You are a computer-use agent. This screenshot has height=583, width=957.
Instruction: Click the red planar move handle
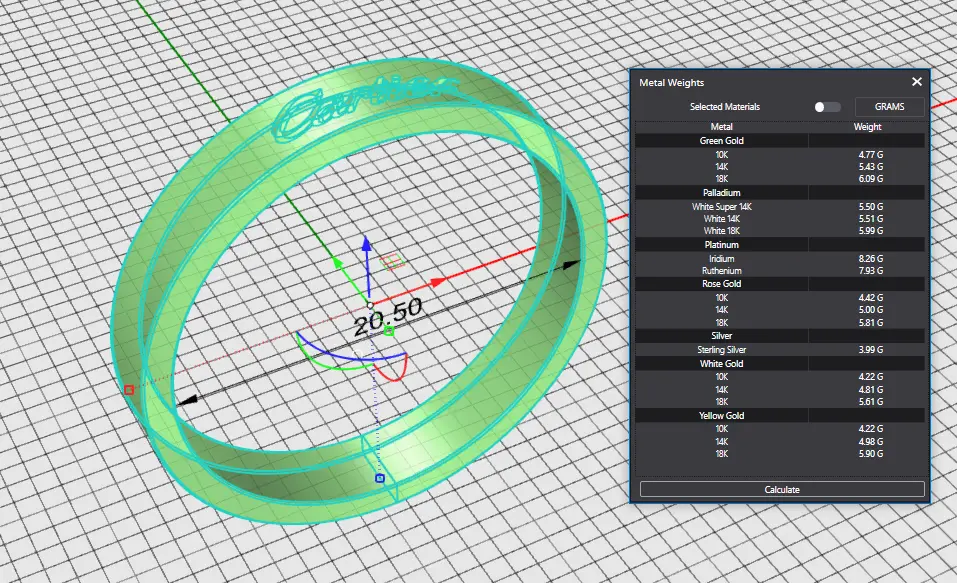[392, 261]
